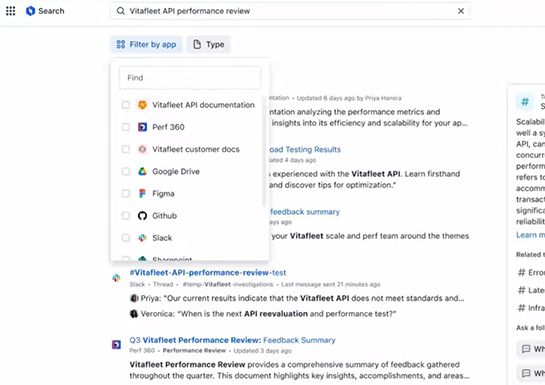Check the Vitafleet API documentation checkbox
Screen dimensions: 545x385
click(126, 105)
